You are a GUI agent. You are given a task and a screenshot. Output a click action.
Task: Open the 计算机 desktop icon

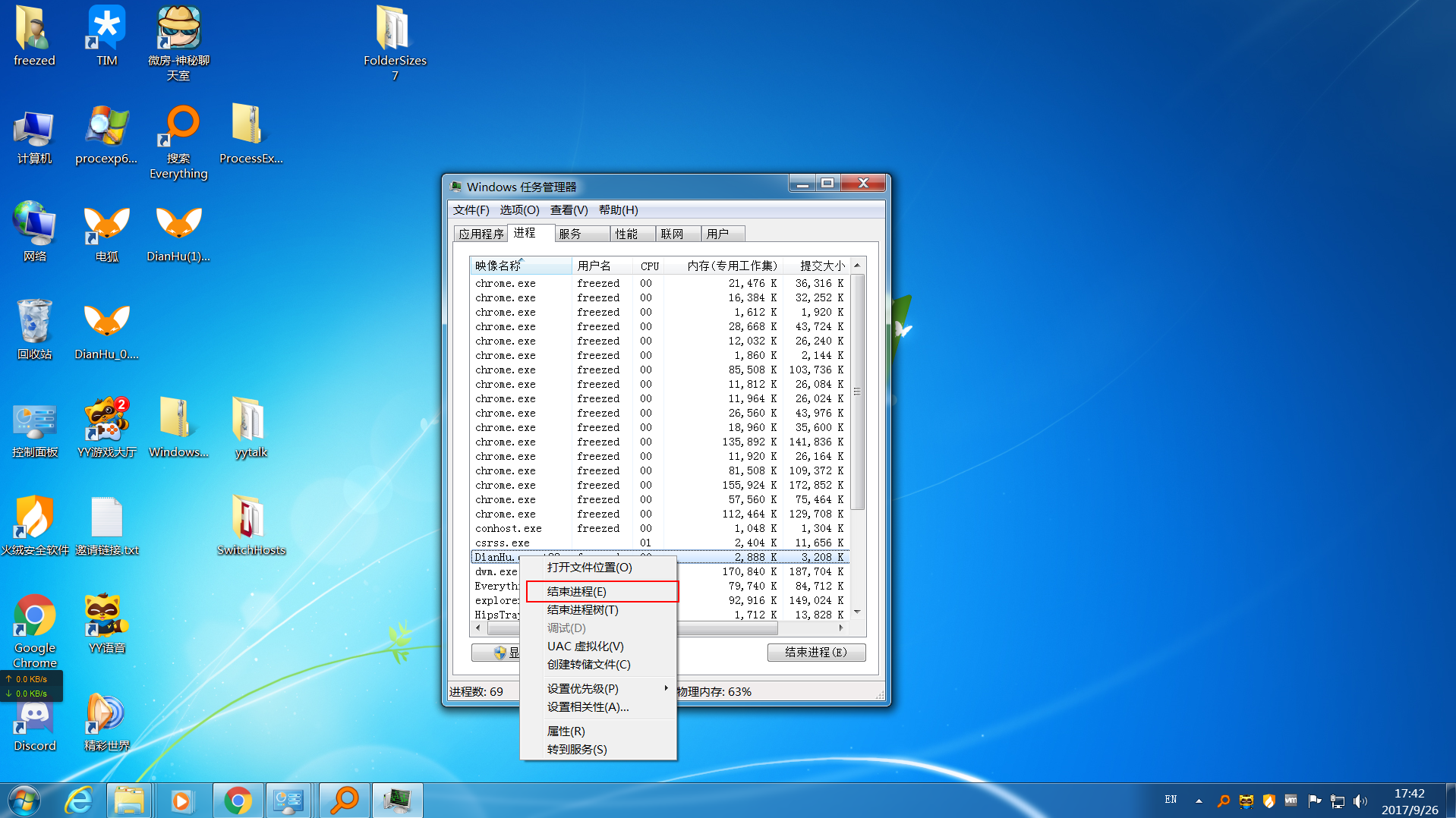pos(34,137)
